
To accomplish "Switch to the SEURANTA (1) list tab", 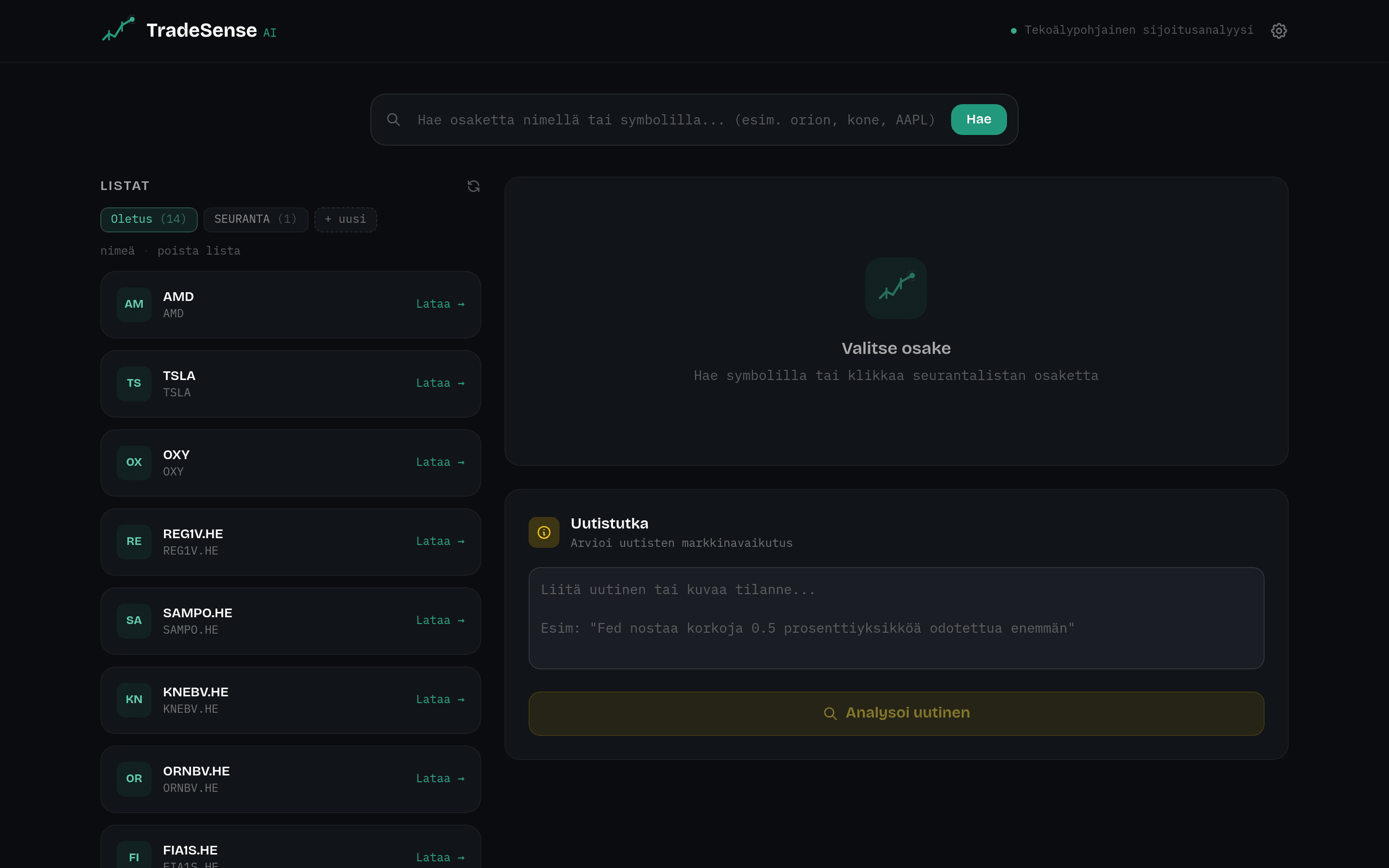I will (x=256, y=219).
